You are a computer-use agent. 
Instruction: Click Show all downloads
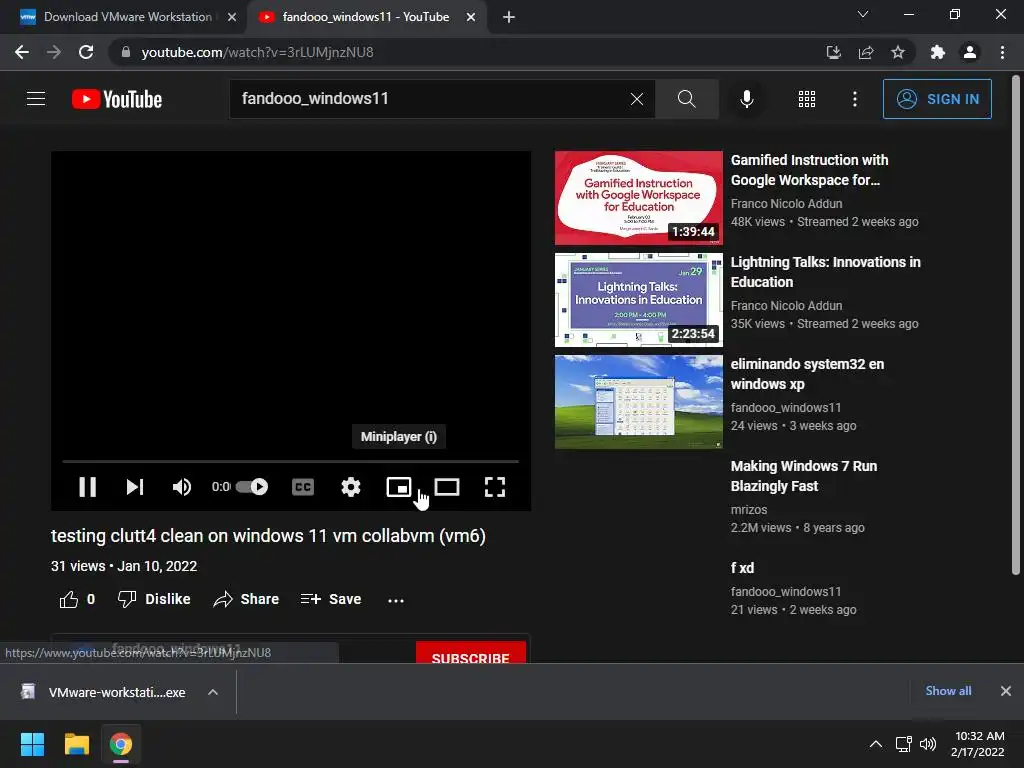tap(948, 691)
